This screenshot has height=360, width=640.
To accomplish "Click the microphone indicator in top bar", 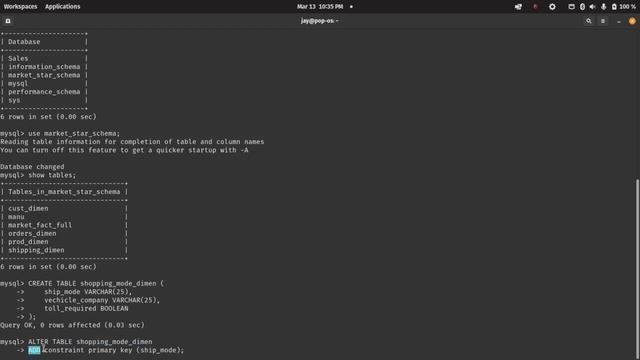I will point(603,7).
